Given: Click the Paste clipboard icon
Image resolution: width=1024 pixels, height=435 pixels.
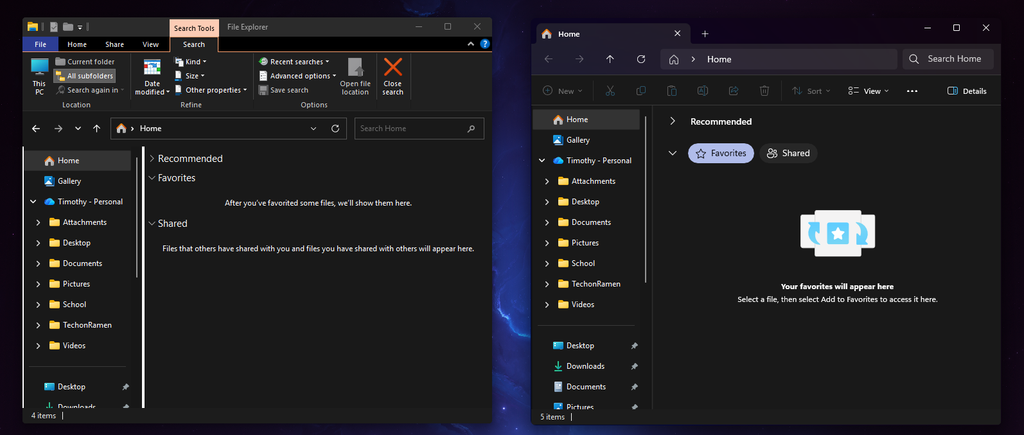Looking at the screenshot, I should point(672,91).
